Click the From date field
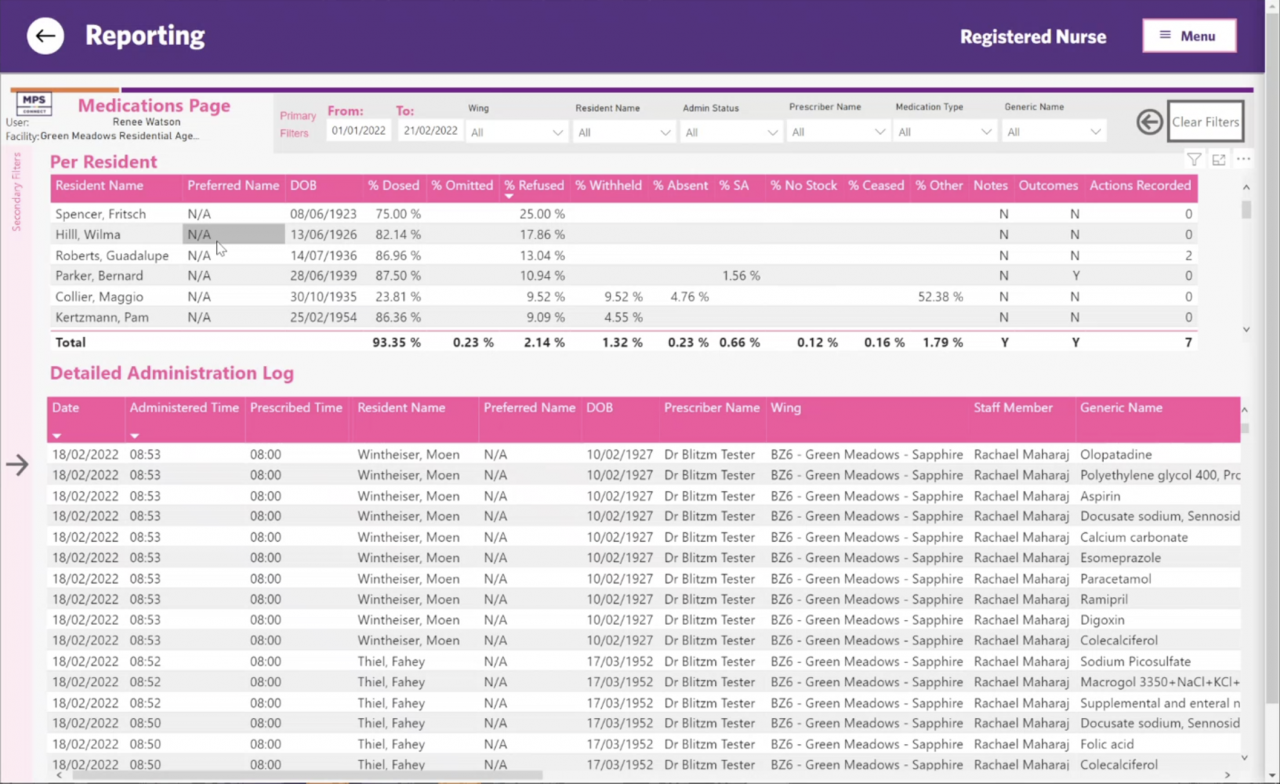Image resolution: width=1280 pixels, height=784 pixels. (359, 131)
